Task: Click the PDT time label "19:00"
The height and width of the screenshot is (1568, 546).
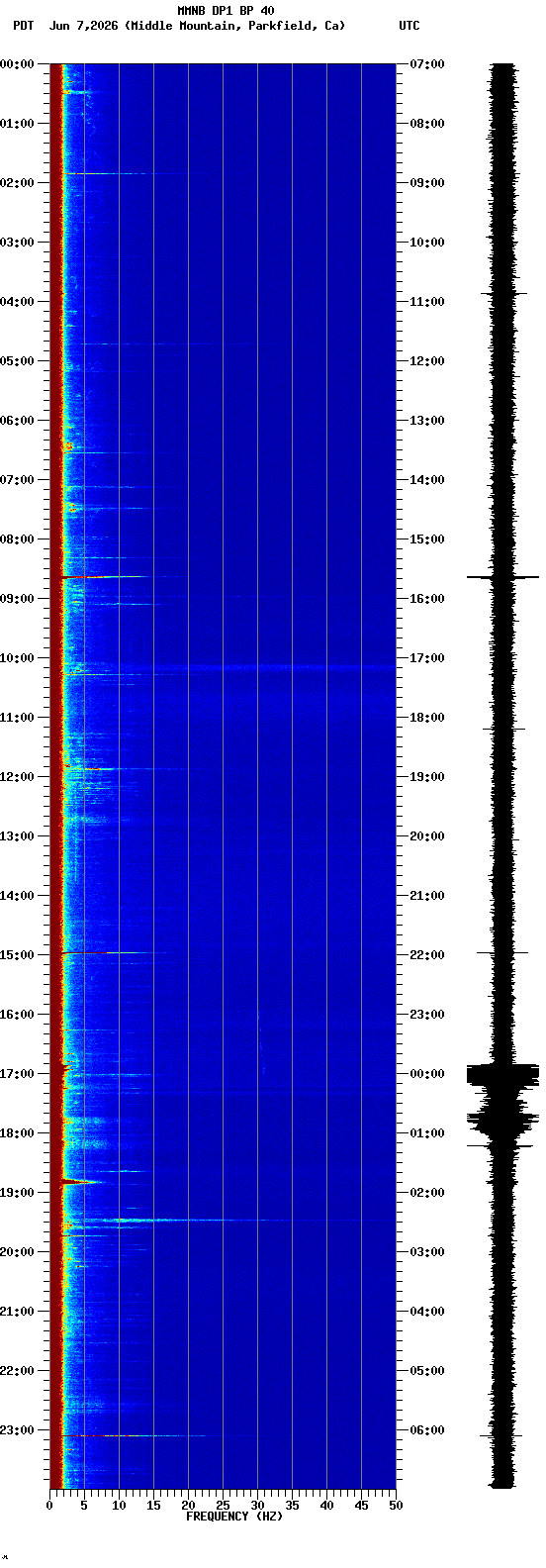Action: tap(17, 1193)
